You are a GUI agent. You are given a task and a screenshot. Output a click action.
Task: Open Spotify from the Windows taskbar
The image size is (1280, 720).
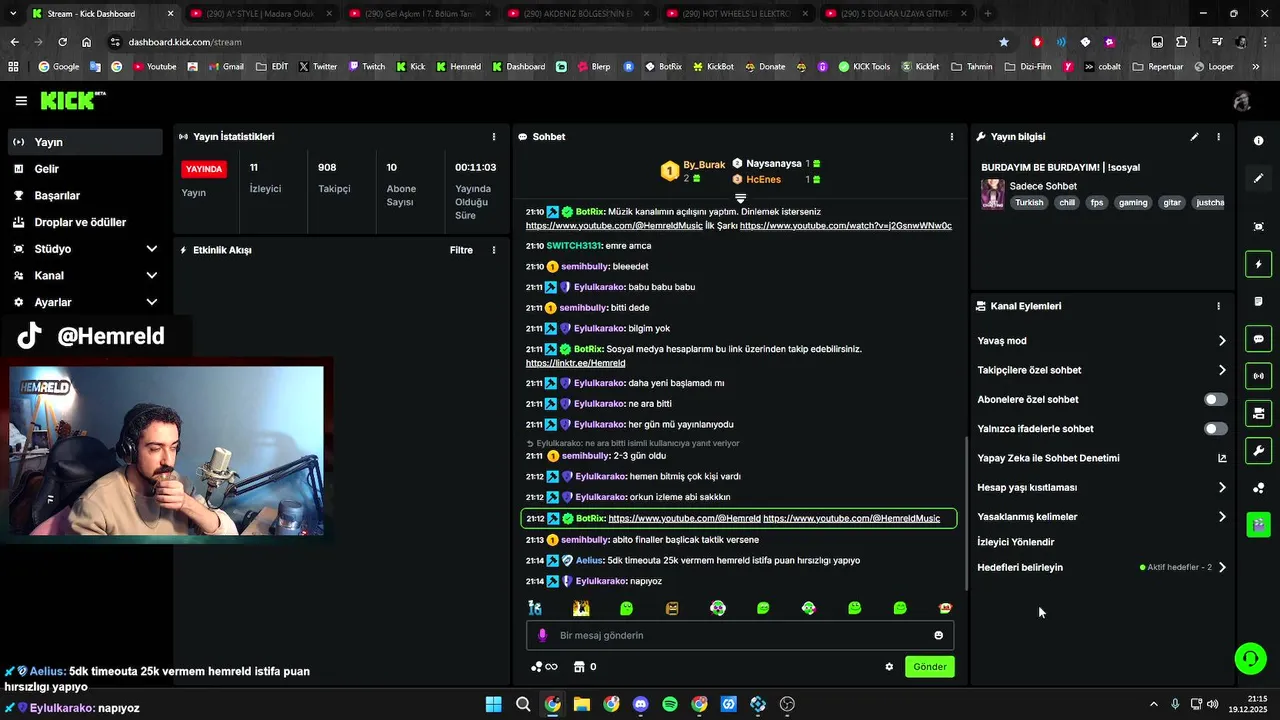670,704
